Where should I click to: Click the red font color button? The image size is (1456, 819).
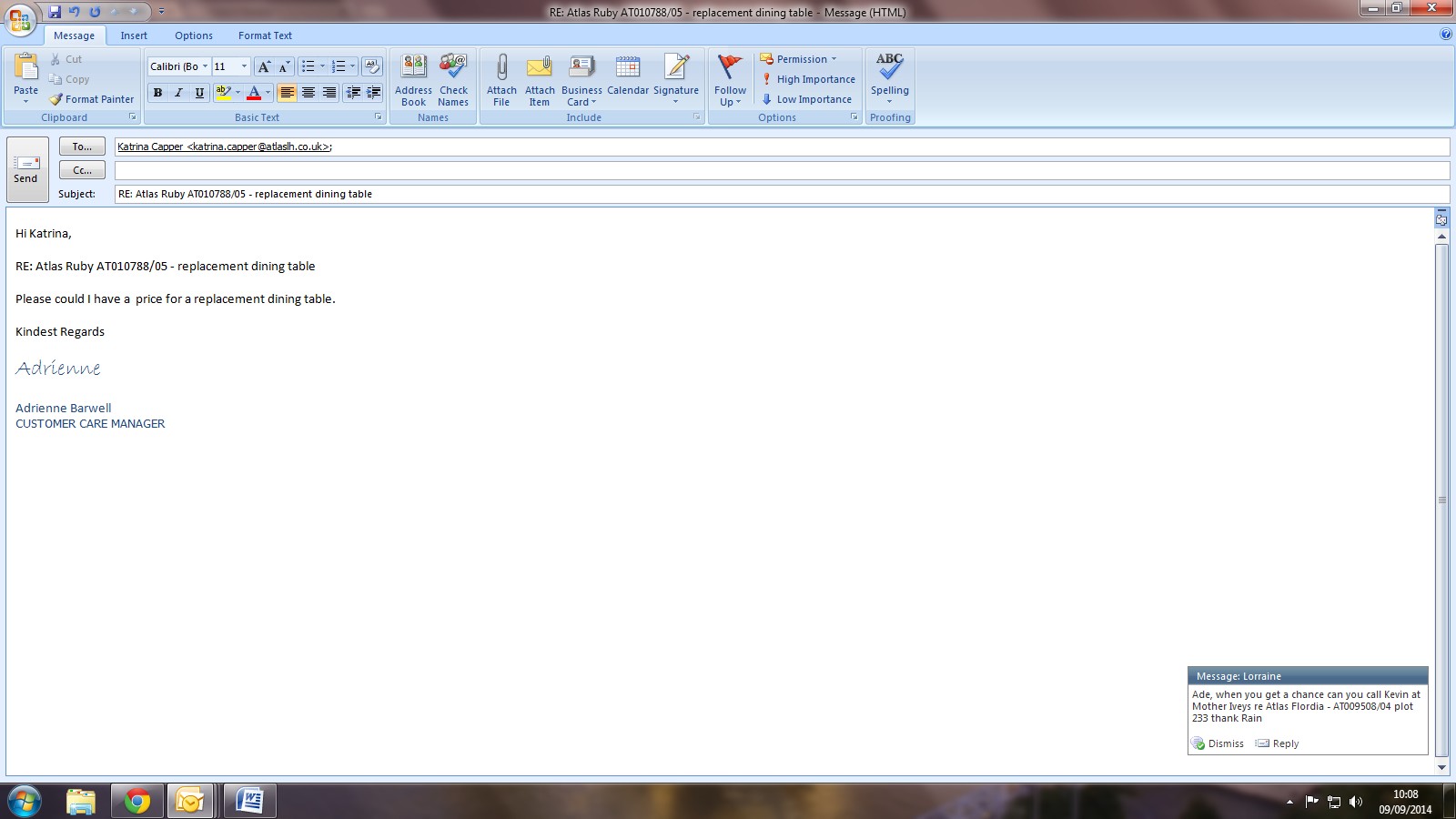point(254,93)
